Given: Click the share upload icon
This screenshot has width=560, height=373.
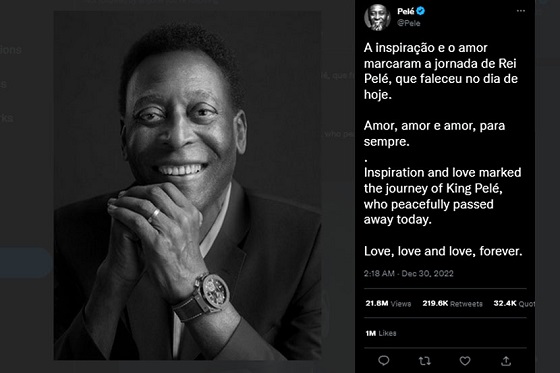Looking at the screenshot, I should pos(506,361).
